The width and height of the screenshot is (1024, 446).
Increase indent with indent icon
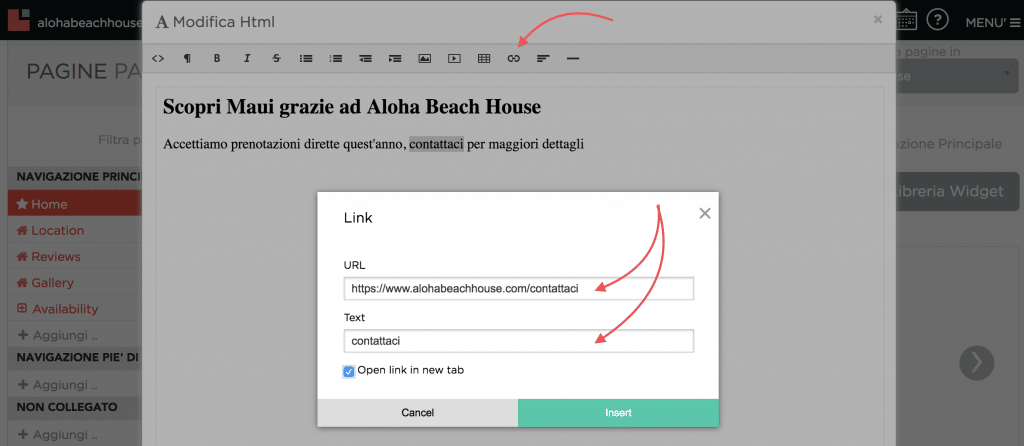(395, 59)
